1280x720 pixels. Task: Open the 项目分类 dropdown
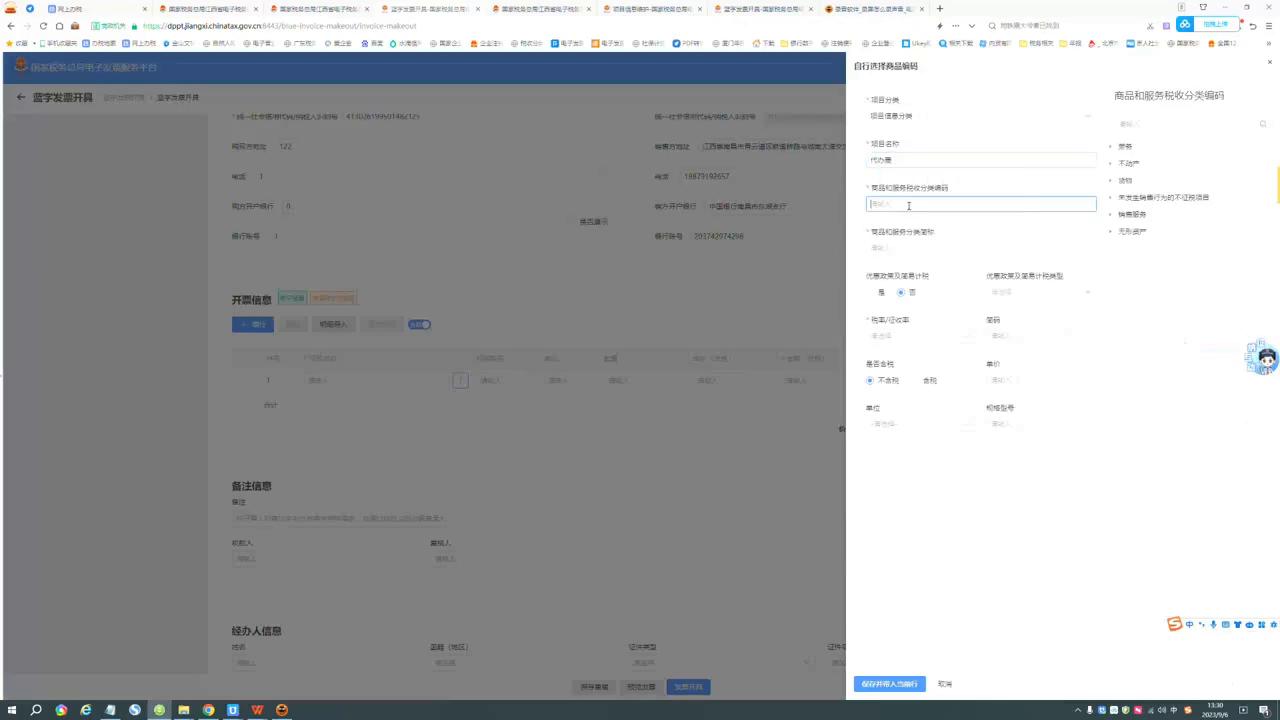[x=980, y=116]
